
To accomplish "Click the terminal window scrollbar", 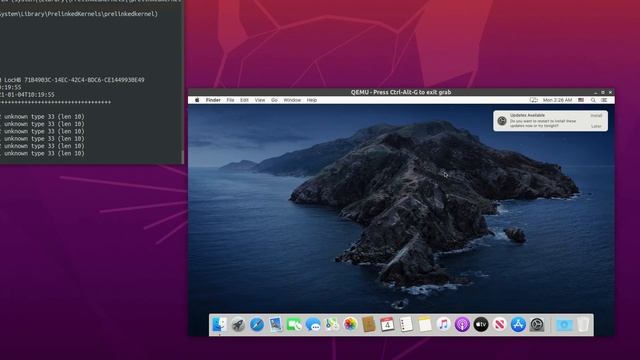I will (x=182, y=157).
